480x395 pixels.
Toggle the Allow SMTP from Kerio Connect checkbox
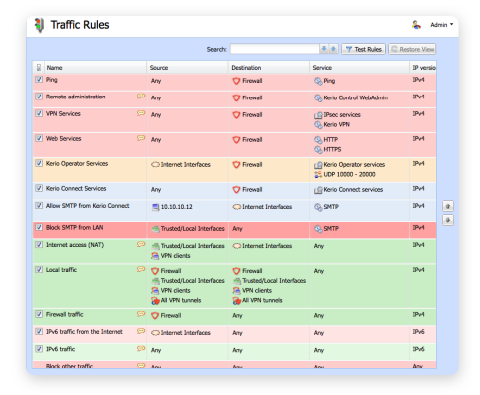point(39,205)
